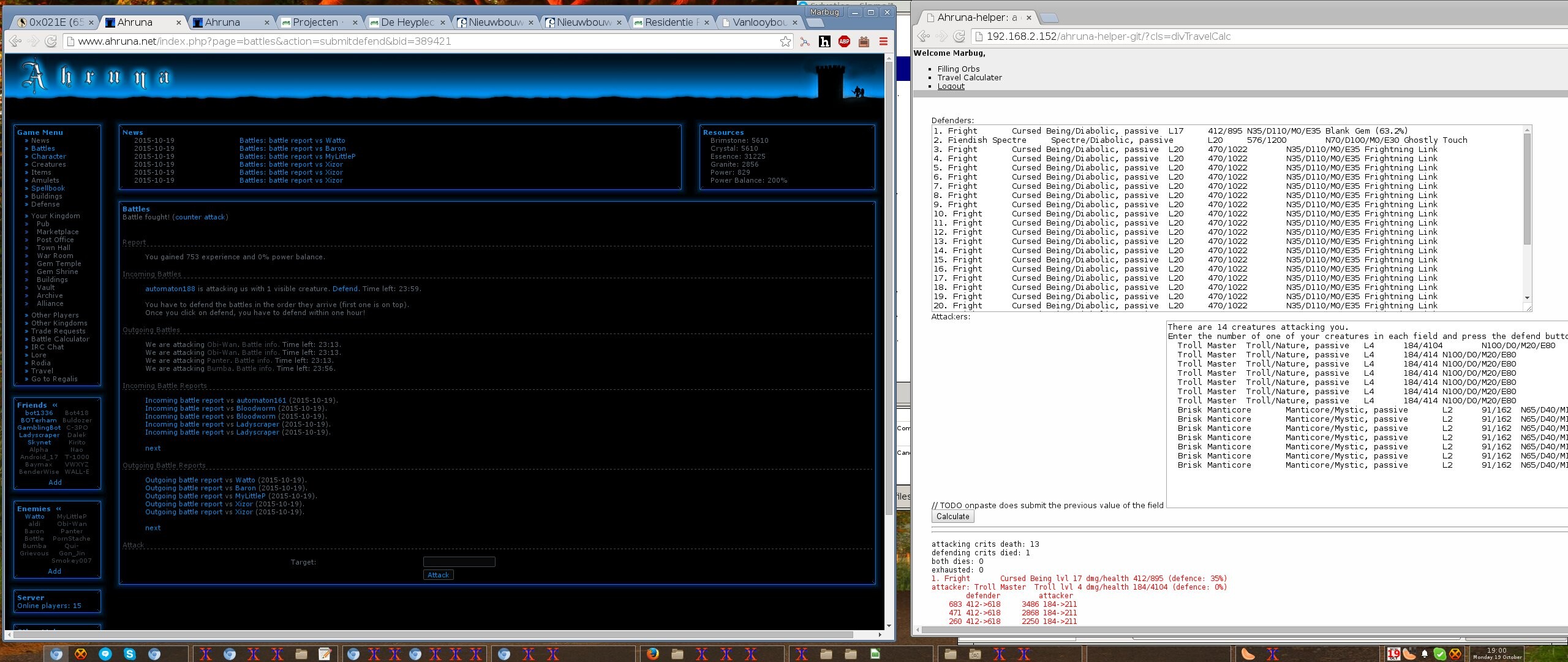Screen dimensions: 1568x662
Task: Click the Defenders textarea vertical scrollbar
Action: [x=1527, y=190]
